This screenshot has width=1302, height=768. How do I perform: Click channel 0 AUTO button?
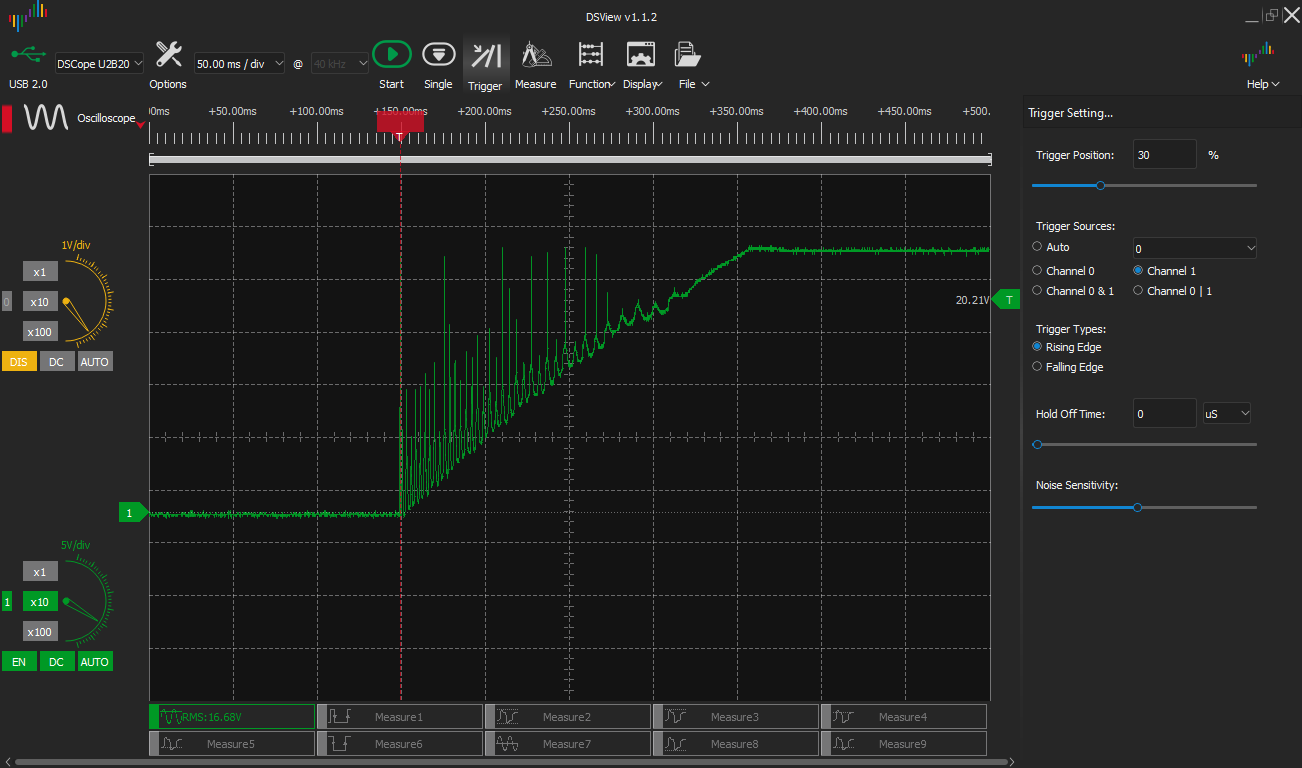[x=95, y=361]
